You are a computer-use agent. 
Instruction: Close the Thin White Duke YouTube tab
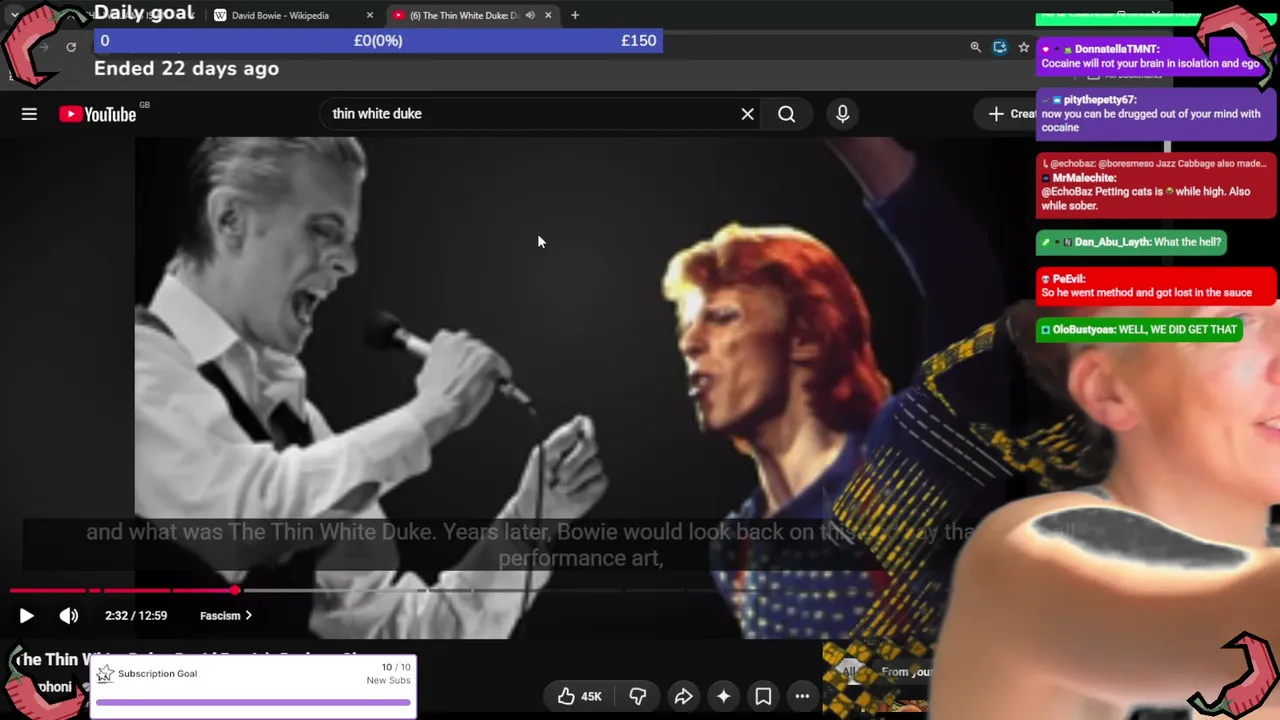pos(549,15)
